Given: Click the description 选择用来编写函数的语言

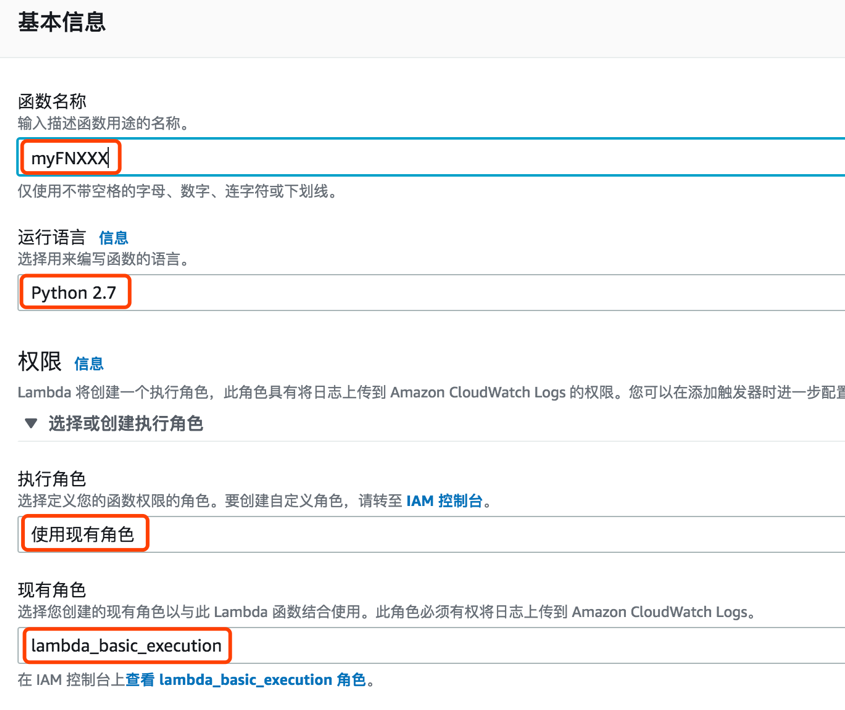Looking at the screenshot, I should pyautogui.click(x=103, y=259).
